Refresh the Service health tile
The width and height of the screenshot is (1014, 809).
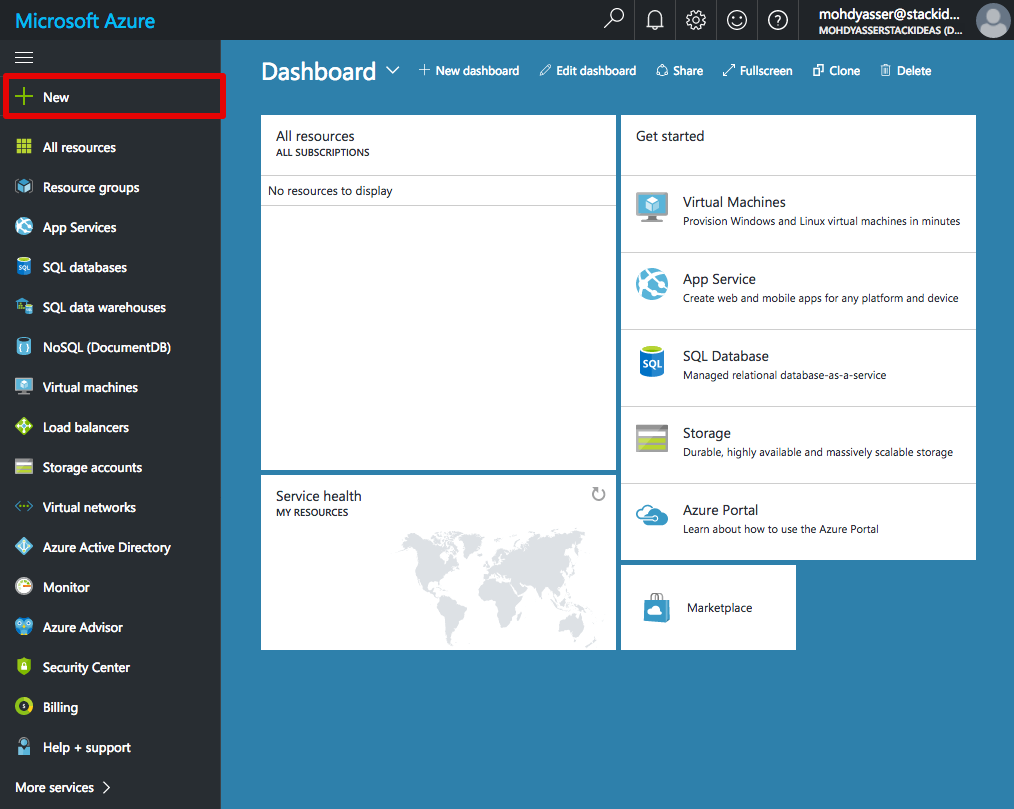[598, 495]
